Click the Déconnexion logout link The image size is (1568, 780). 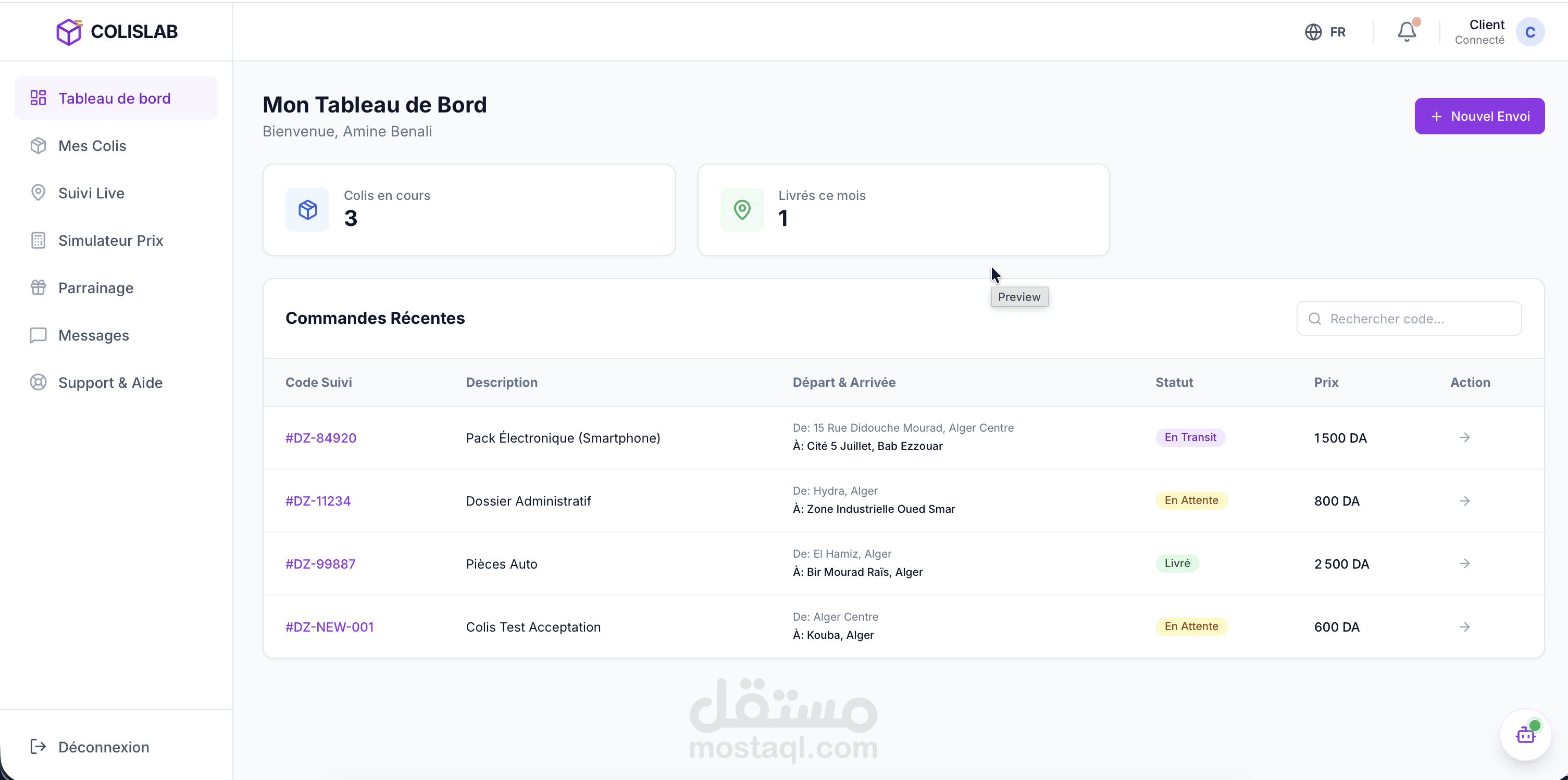[x=104, y=747]
